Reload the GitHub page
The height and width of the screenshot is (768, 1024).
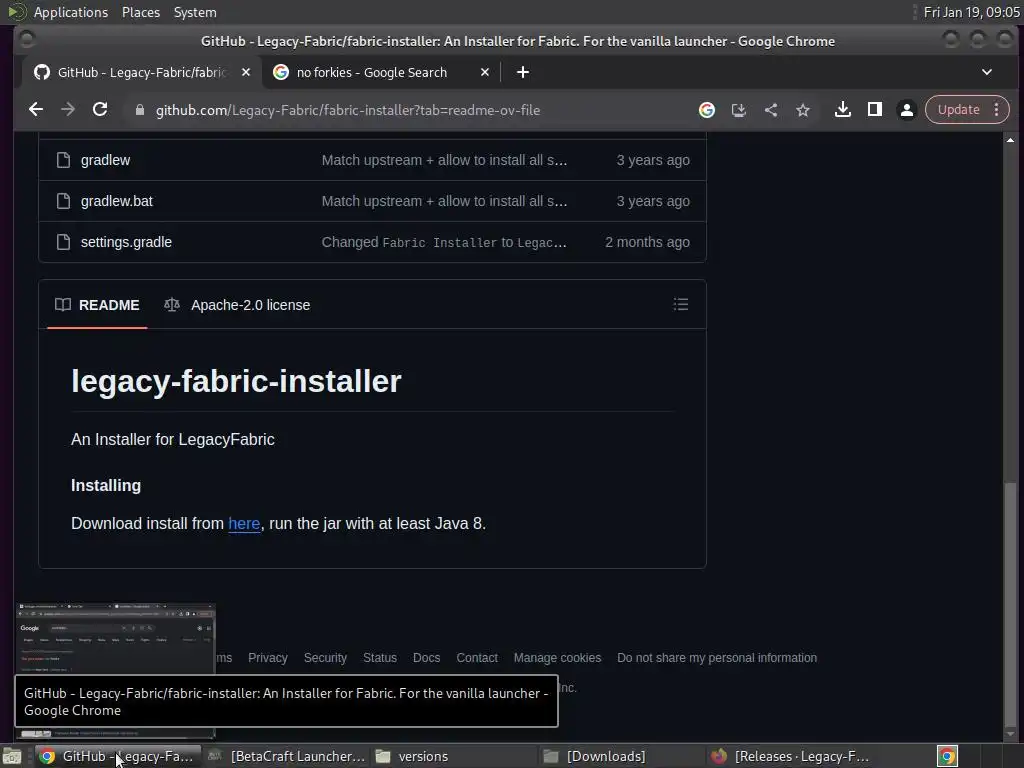coord(100,110)
